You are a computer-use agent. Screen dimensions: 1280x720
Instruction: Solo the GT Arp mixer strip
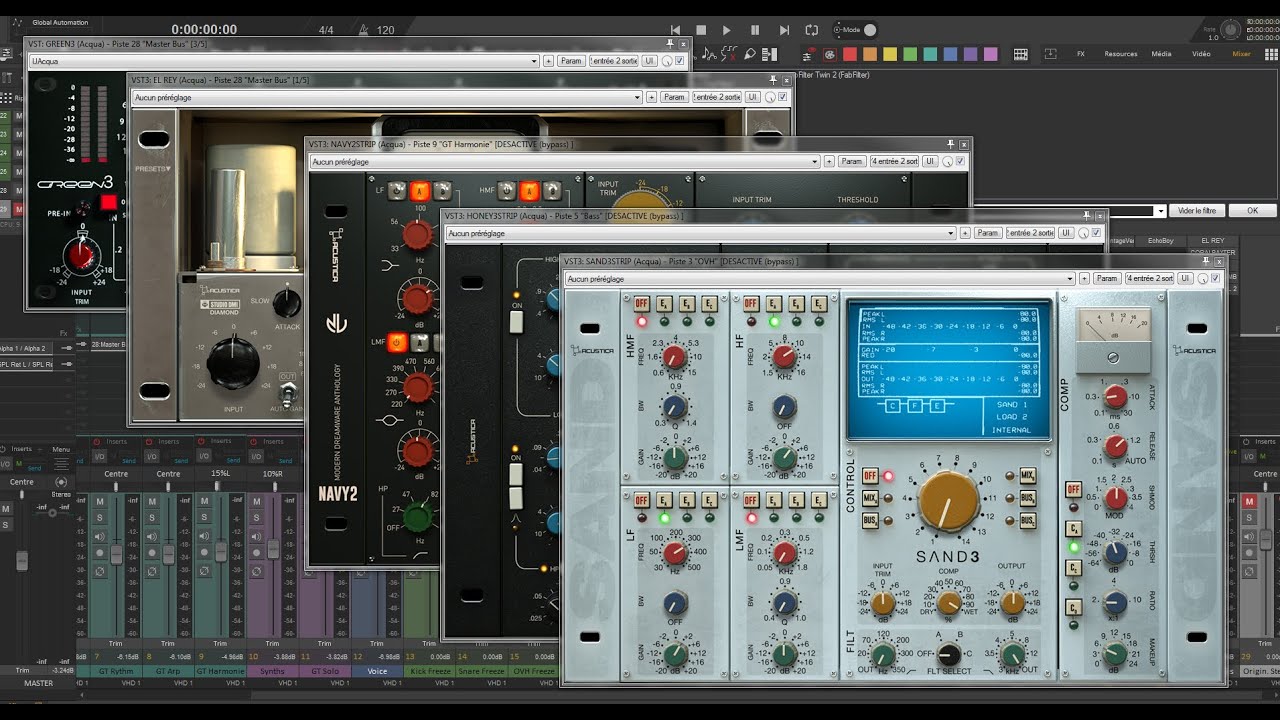pos(152,517)
